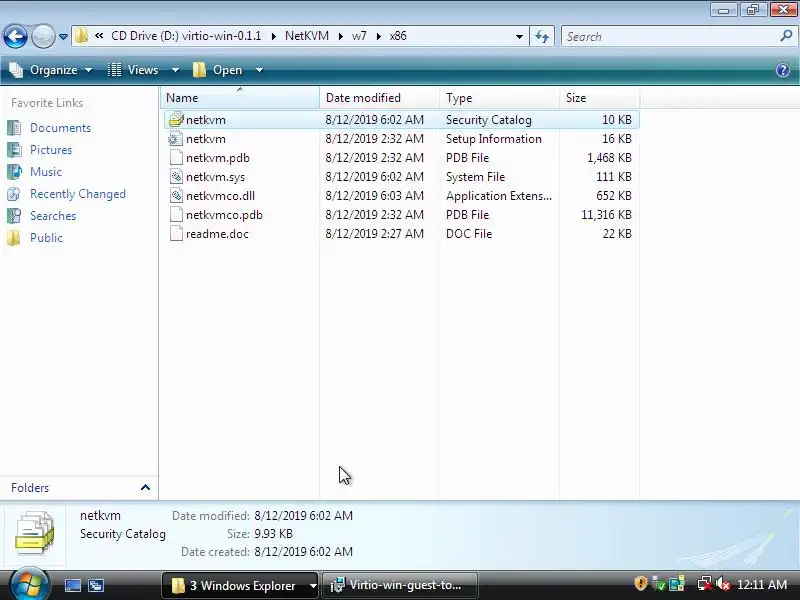Click Show Desktop in Quick Launch
This screenshot has height=600, width=800.
pyautogui.click(x=72, y=585)
